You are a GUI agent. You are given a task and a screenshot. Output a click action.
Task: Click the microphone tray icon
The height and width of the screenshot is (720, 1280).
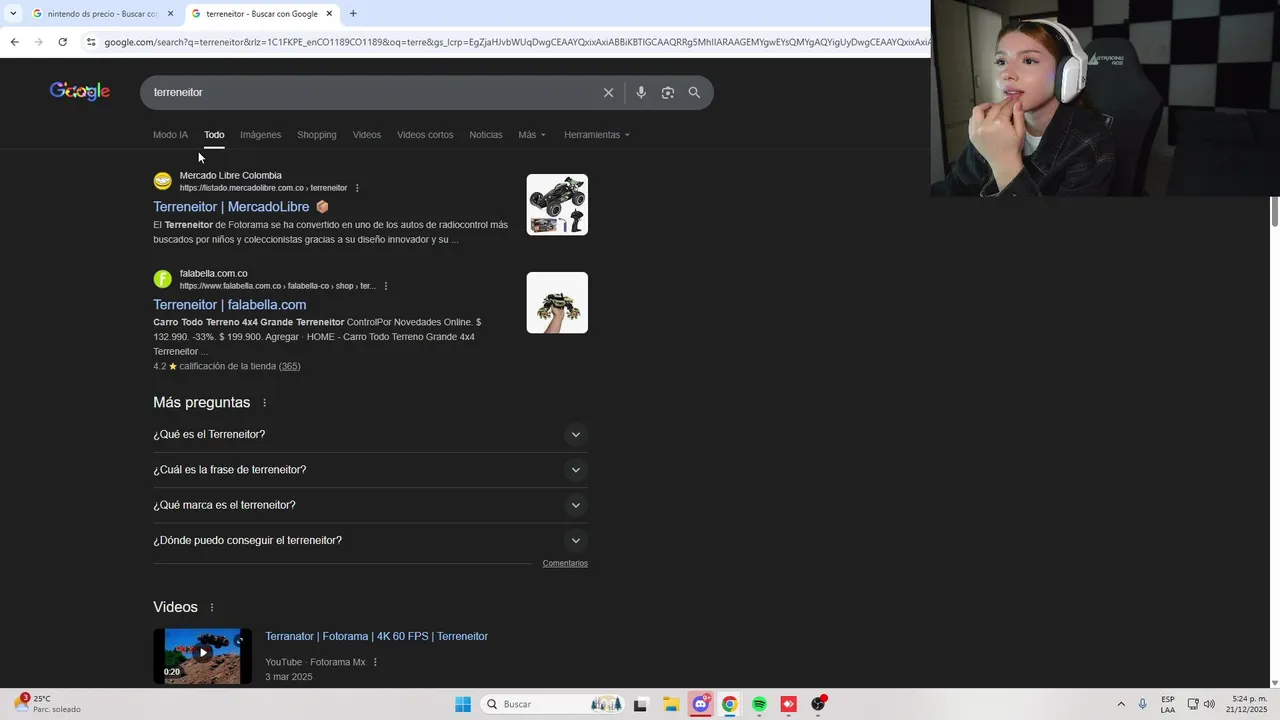pyautogui.click(x=1143, y=704)
